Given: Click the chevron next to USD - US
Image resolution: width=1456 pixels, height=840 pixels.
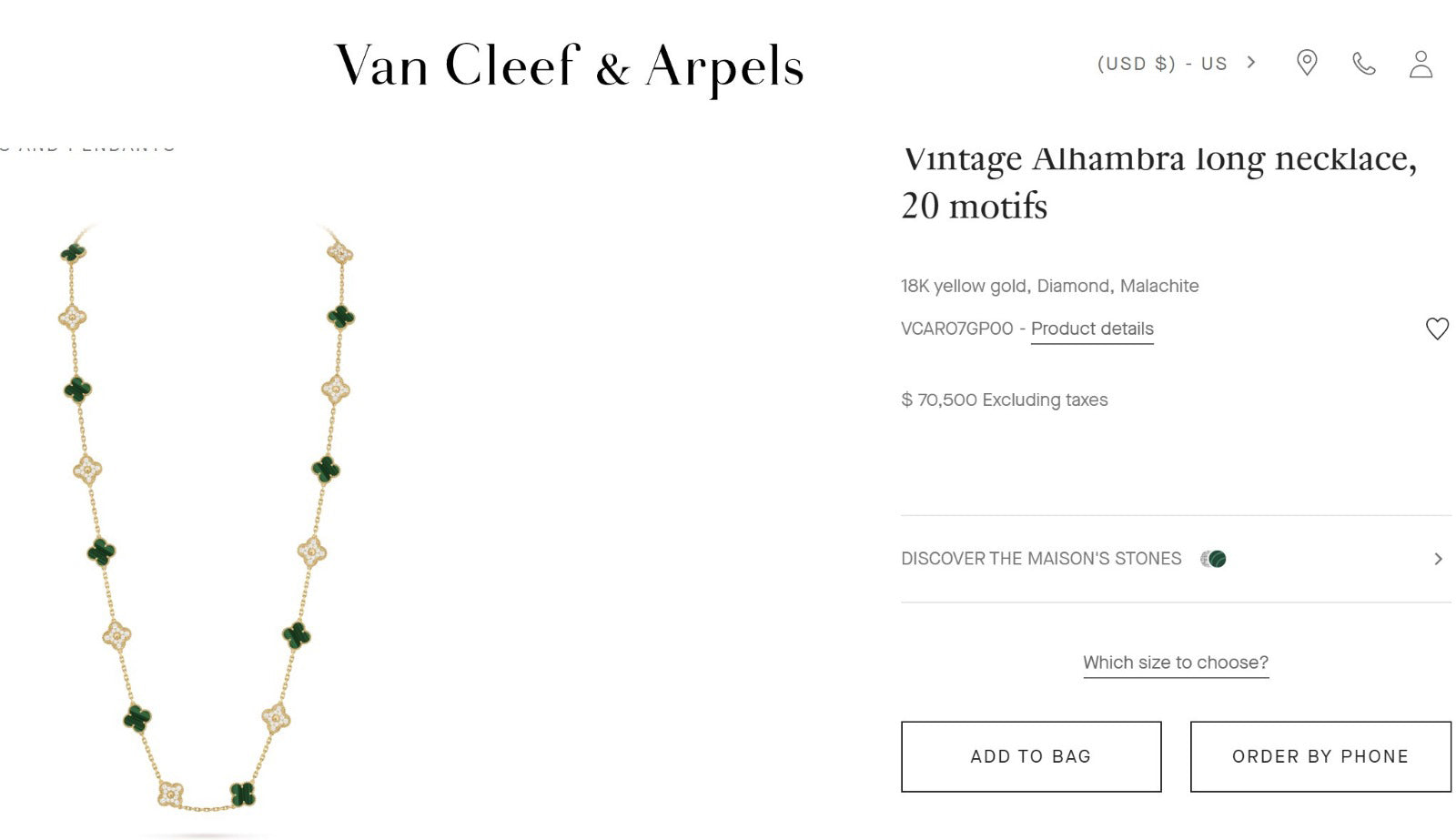Looking at the screenshot, I should [1251, 63].
